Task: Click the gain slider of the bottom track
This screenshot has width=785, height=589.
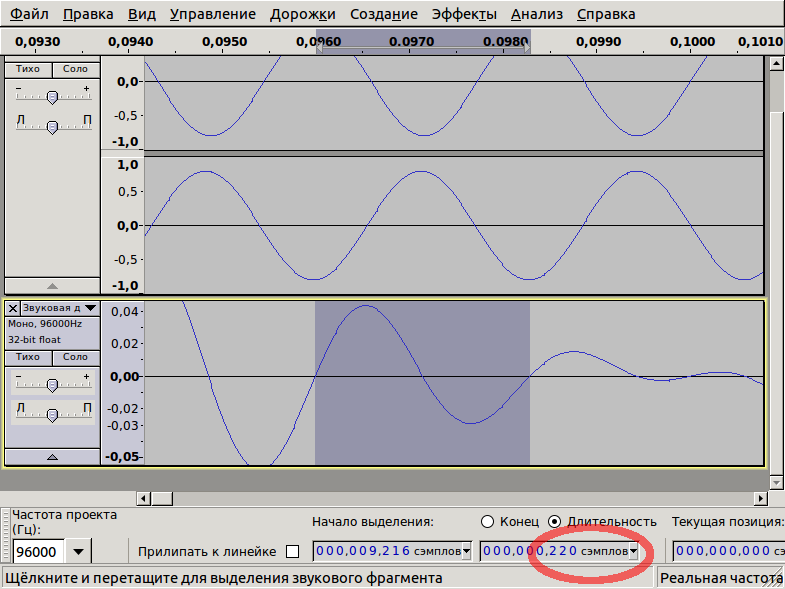Action: (x=52, y=384)
